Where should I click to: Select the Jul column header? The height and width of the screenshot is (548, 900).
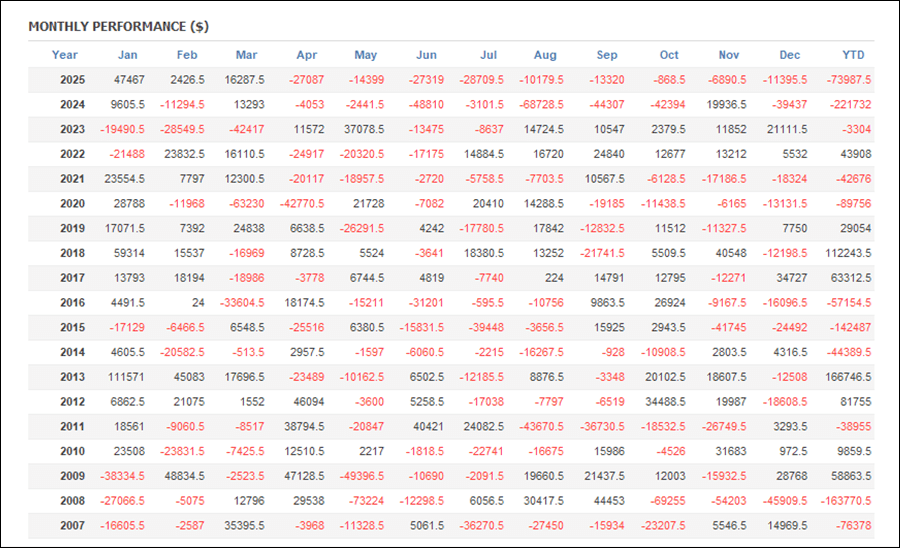click(x=489, y=55)
